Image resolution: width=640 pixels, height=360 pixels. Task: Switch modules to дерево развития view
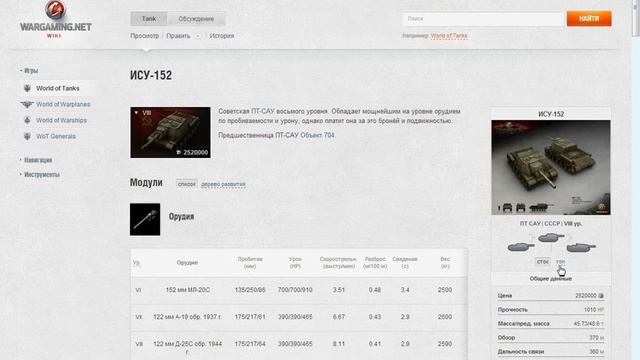pyautogui.click(x=223, y=184)
